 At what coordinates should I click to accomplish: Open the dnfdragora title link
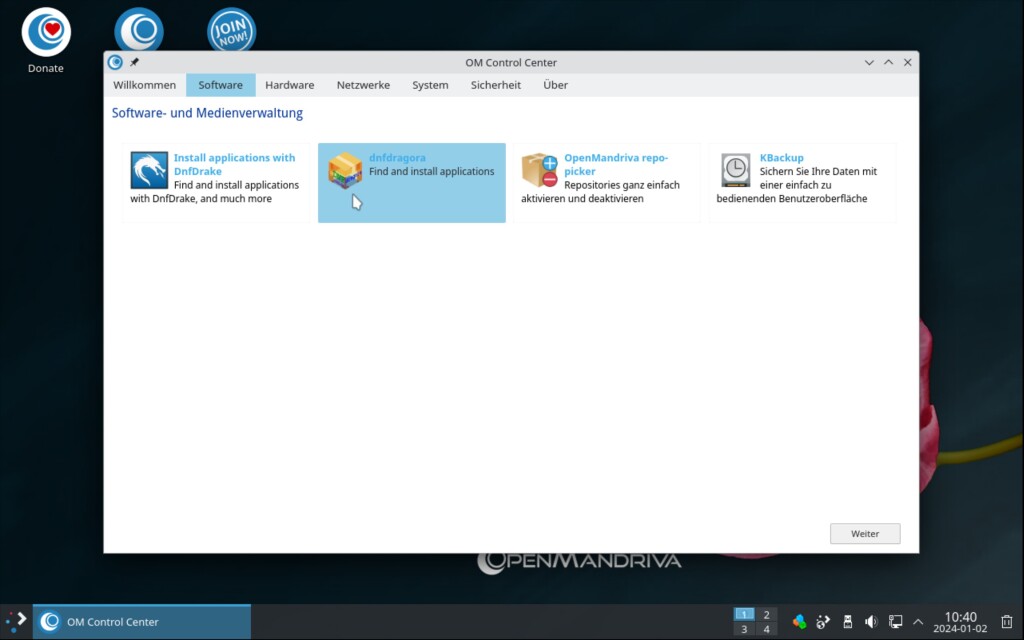pos(397,157)
